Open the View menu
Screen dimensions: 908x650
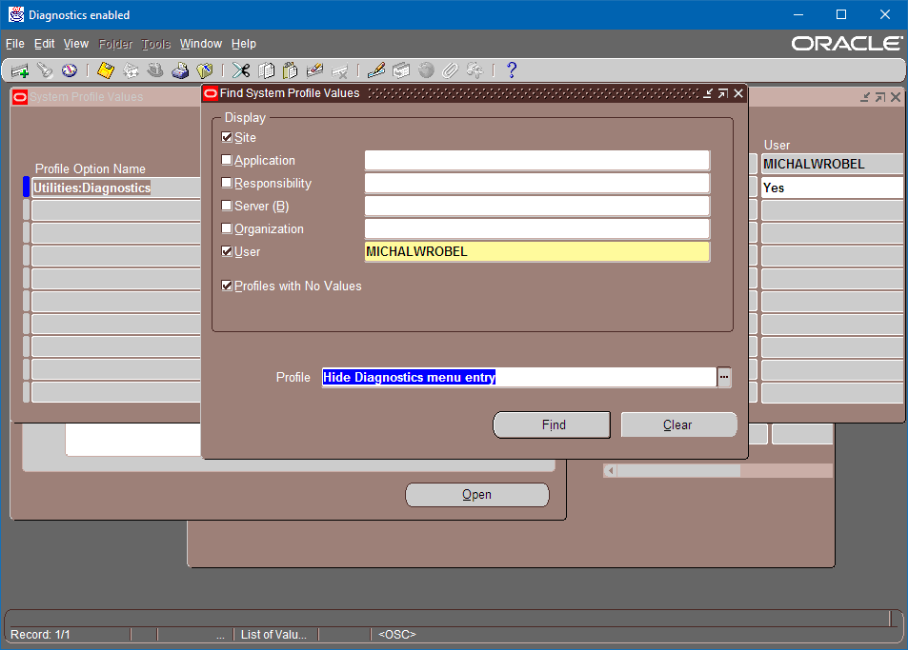tap(76, 44)
